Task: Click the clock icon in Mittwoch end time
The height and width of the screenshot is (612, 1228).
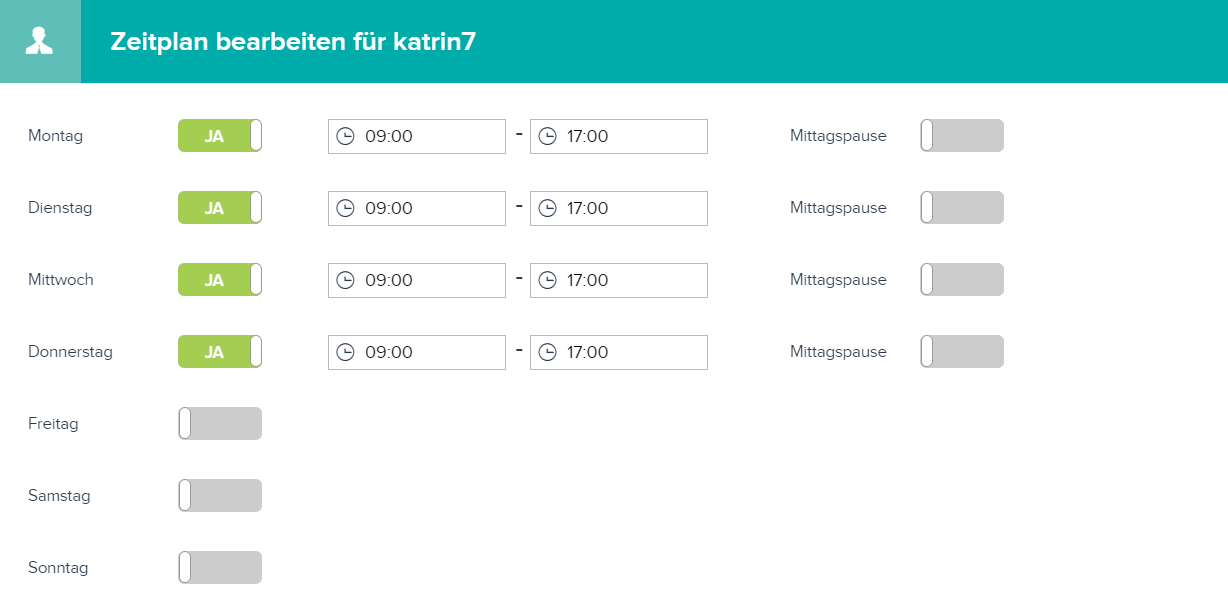Action: (x=547, y=280)
